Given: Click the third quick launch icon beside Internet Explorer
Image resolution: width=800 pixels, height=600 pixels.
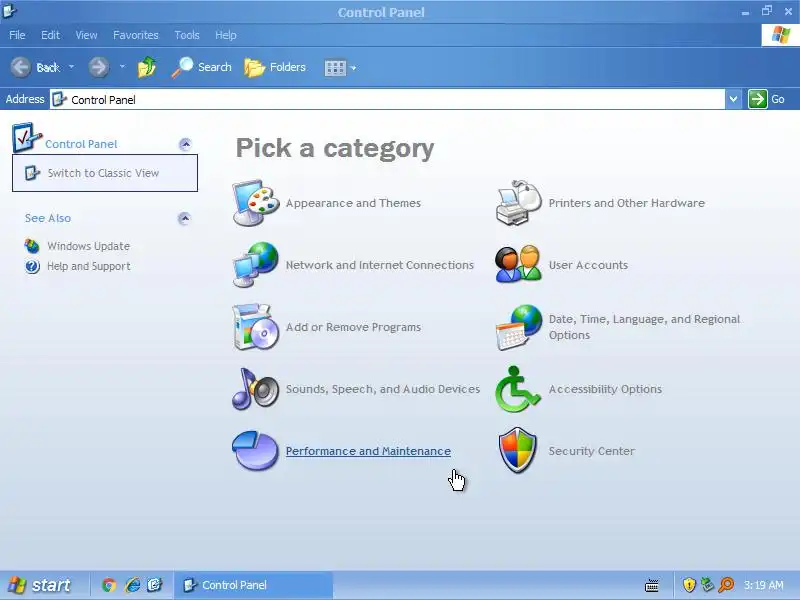Looking at the screenshot, I should tap(155, 585).
